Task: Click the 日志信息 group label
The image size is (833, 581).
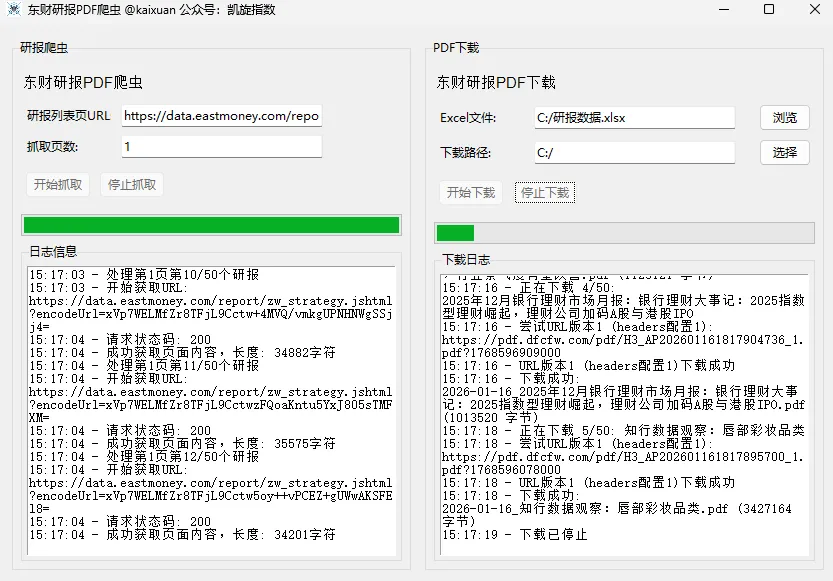Action: (x=53, y=251)
